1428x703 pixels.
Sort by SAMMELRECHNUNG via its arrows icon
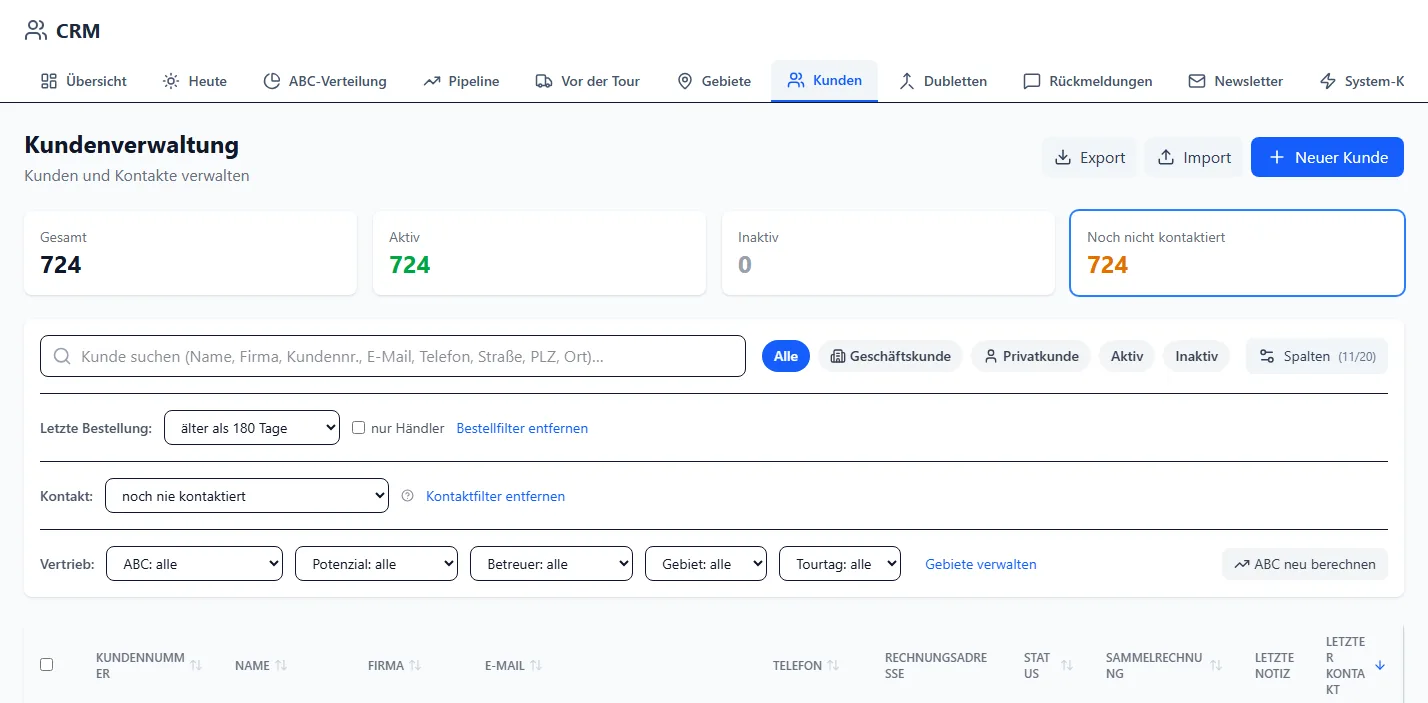tap(1216, 665)
